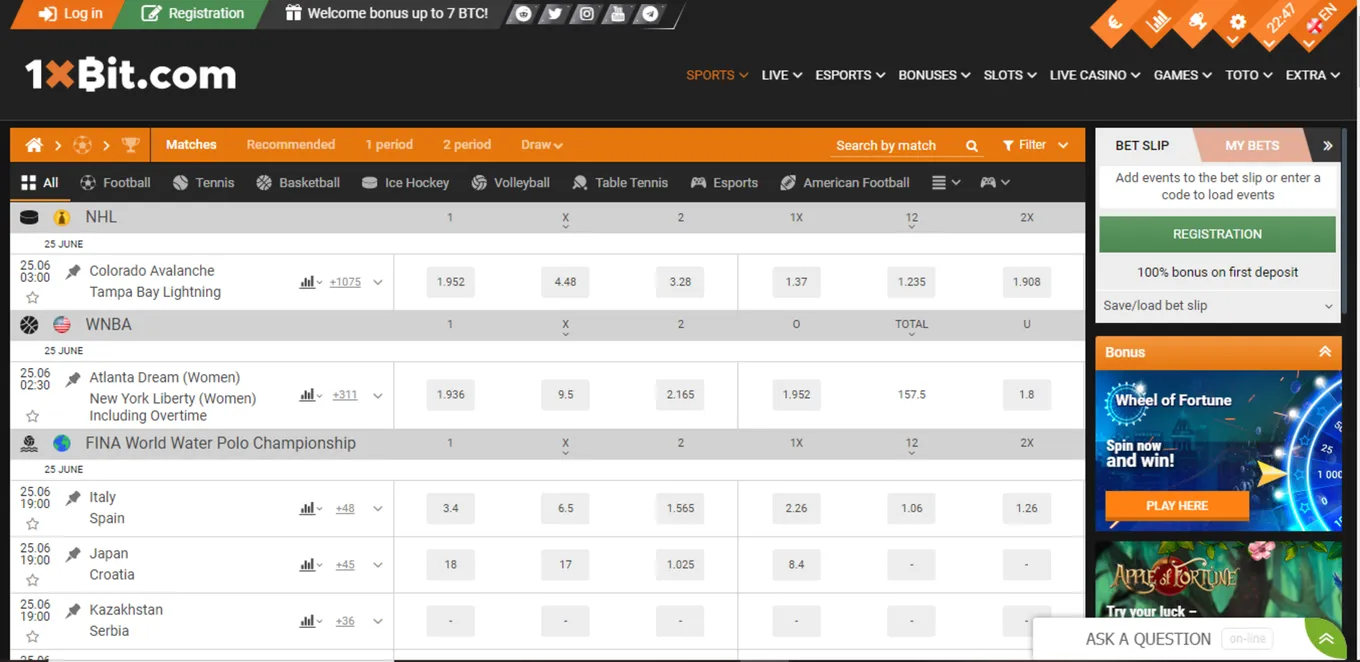Click the Log in button

click(70, 14)
